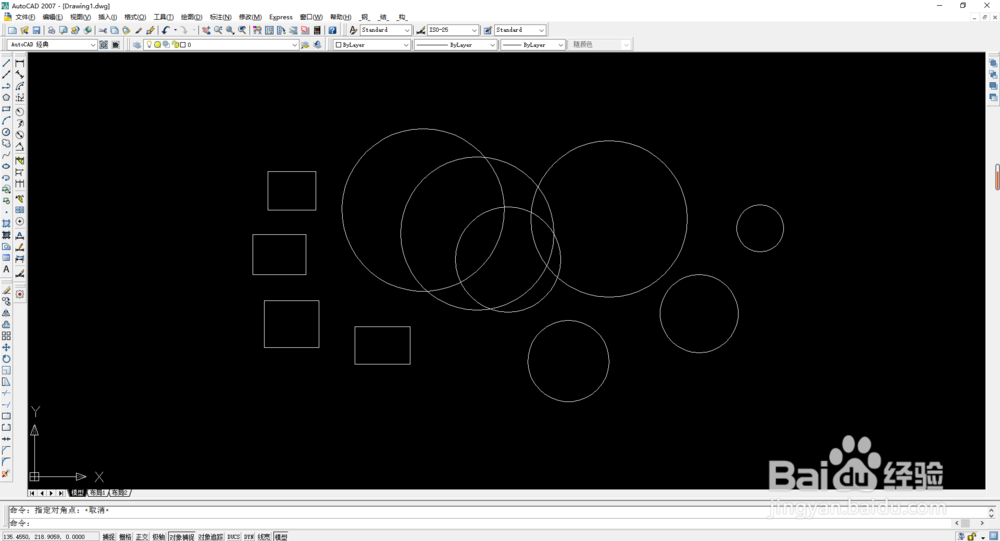Open the 绘图(D) menu
This screenshot has height=541, width=1000.
tap(191, 17)
